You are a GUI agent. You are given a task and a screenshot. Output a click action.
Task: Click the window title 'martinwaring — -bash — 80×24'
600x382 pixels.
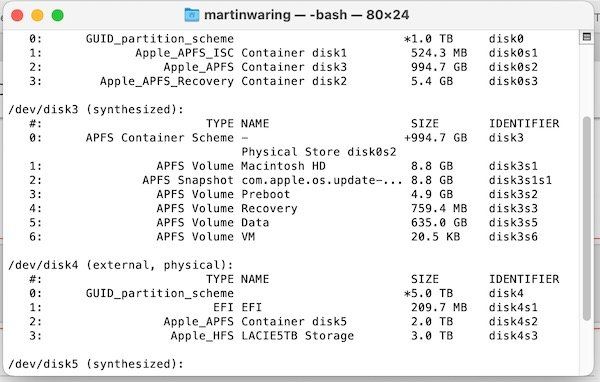(x=307, y=15)
